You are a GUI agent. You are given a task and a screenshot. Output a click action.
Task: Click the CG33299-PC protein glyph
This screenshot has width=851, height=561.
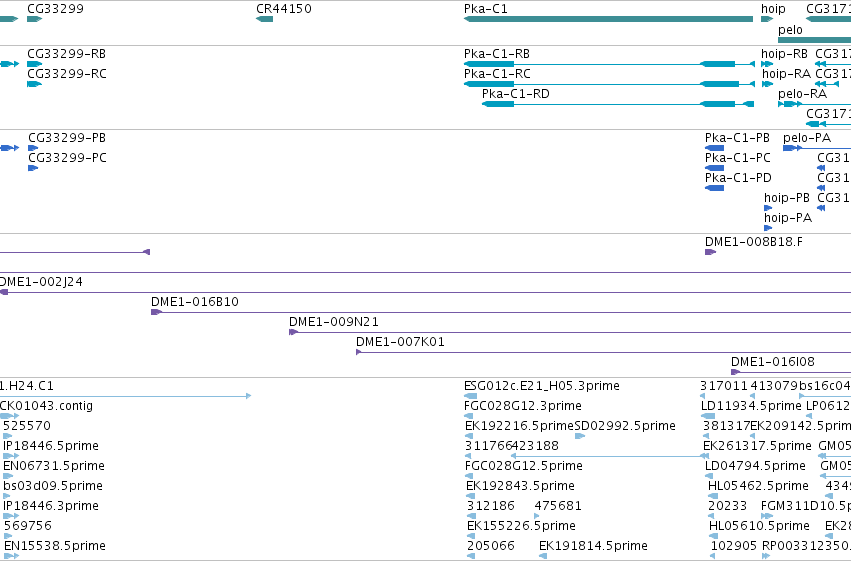point(33,168)
